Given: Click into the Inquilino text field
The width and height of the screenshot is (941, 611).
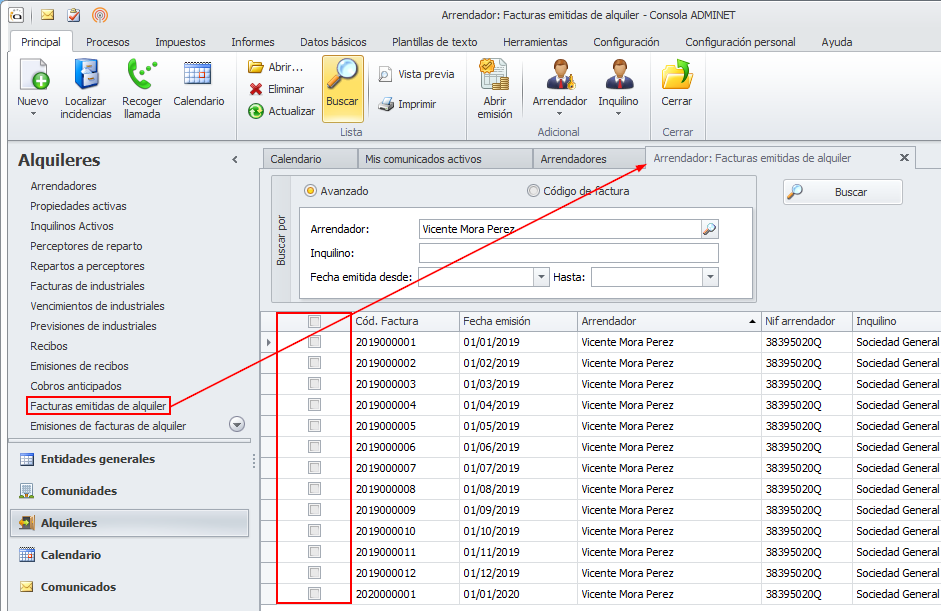Looking at the screenshot, I should coord(568,253).
